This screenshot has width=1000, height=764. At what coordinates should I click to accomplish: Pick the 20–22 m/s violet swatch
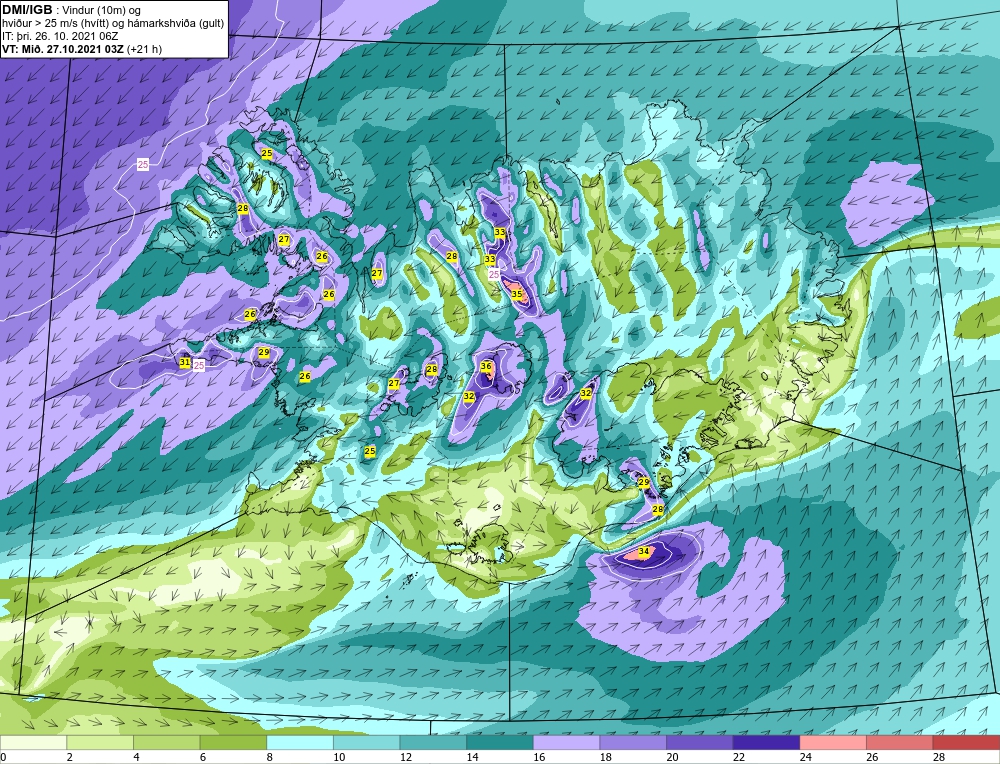(x=700, y=742)
